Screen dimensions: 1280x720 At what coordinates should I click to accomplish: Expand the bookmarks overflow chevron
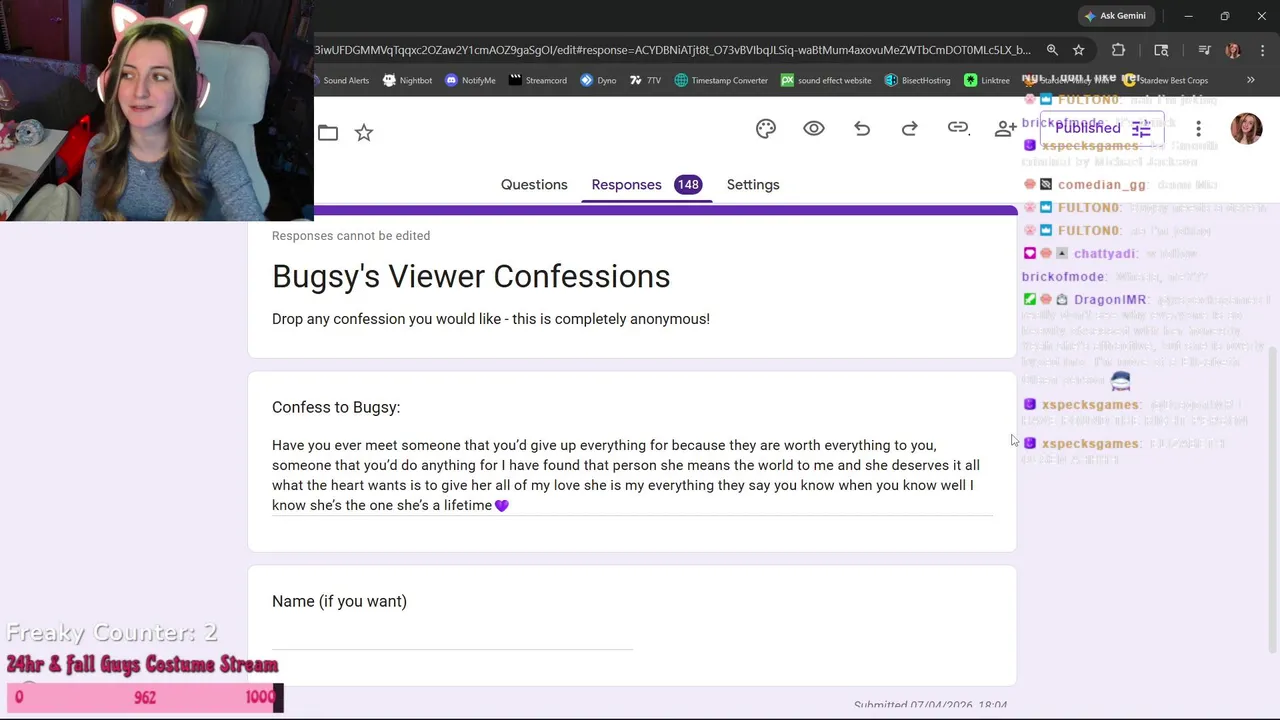tap(1250, 80)
